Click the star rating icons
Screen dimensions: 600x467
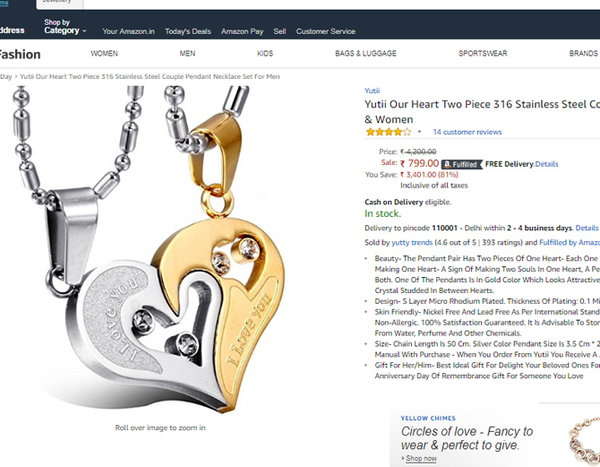tap(388, 132)
